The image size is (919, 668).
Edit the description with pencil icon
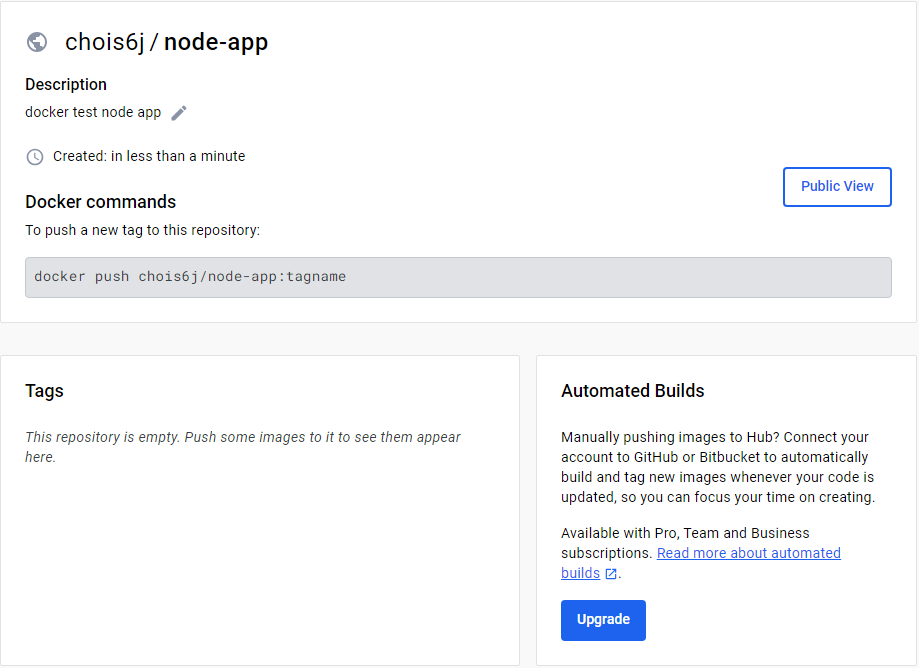(179, 113)
